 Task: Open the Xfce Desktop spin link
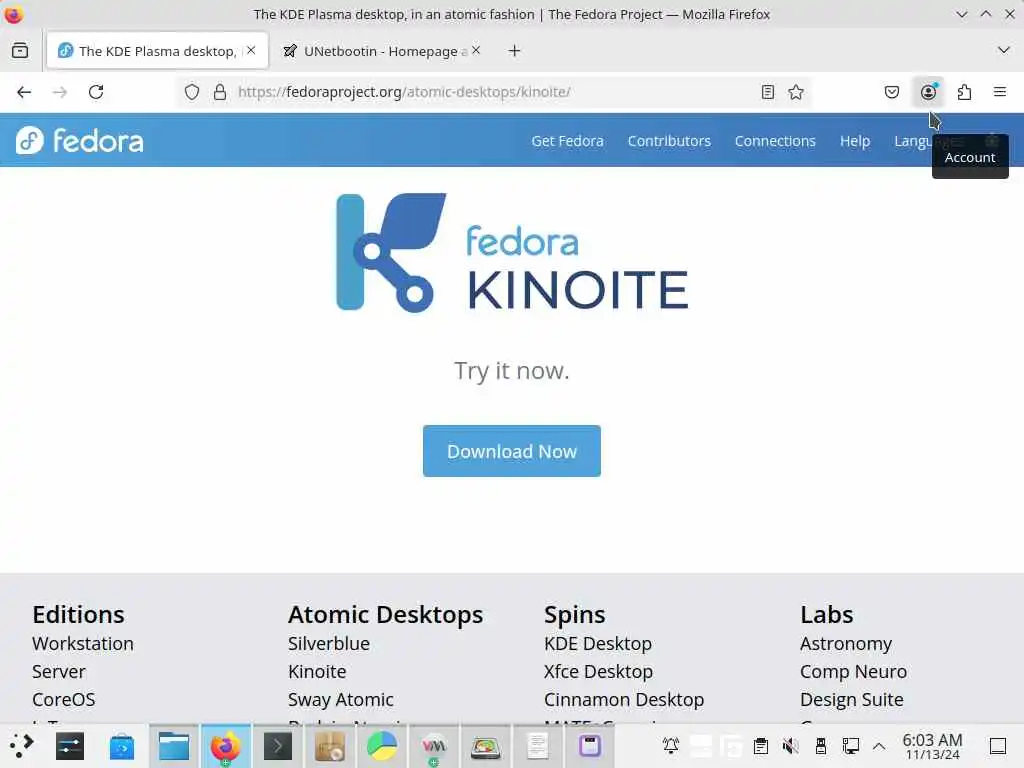(598, 672)
